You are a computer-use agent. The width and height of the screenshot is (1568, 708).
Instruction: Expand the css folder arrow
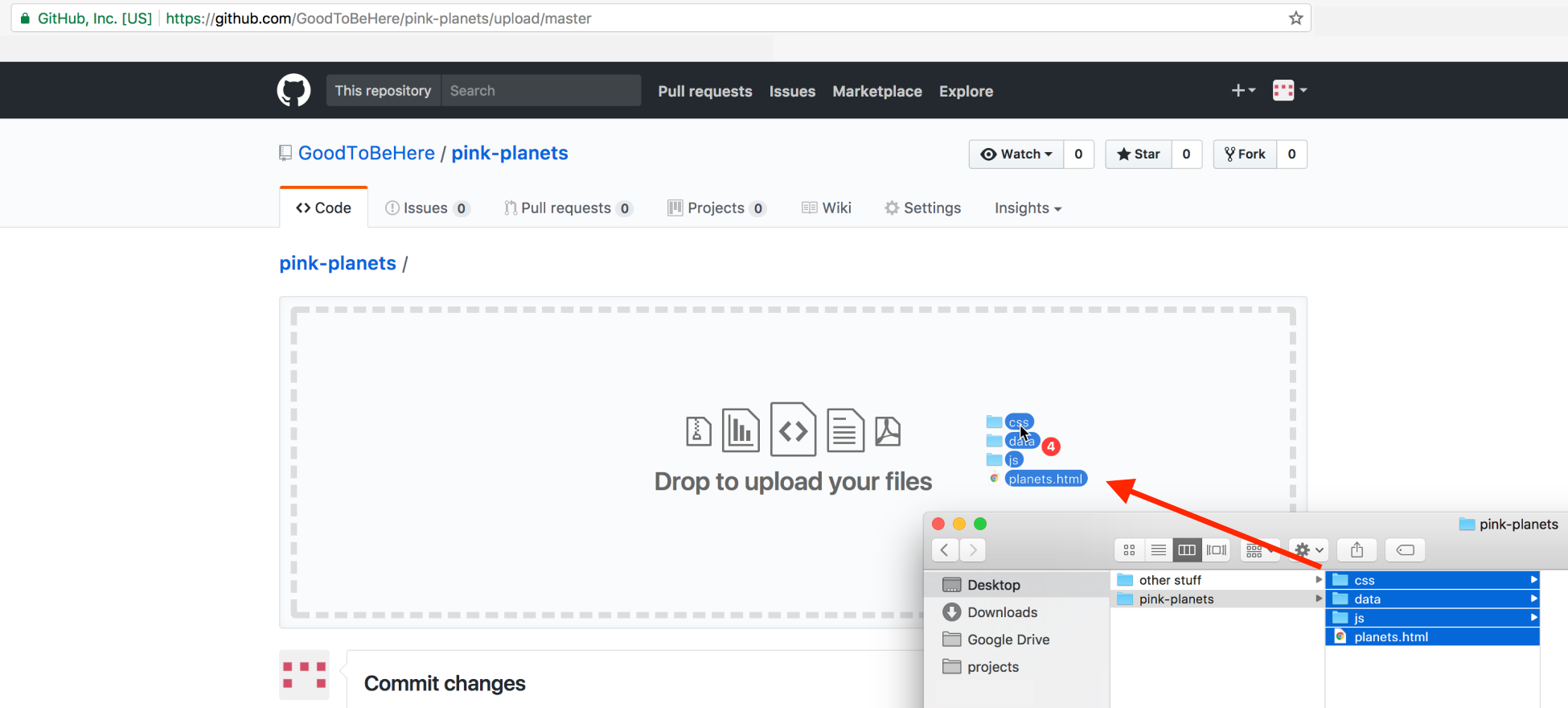(1533, 580)
